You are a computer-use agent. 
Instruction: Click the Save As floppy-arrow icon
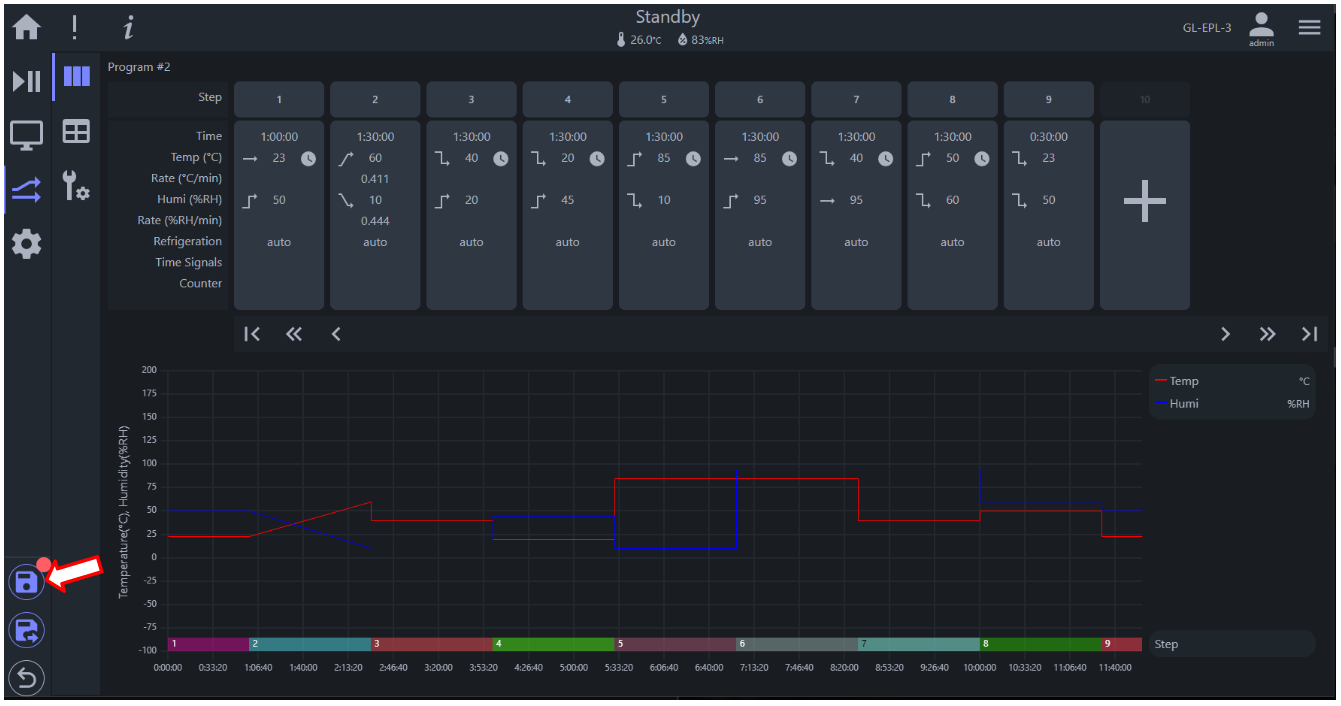point(26,630)
